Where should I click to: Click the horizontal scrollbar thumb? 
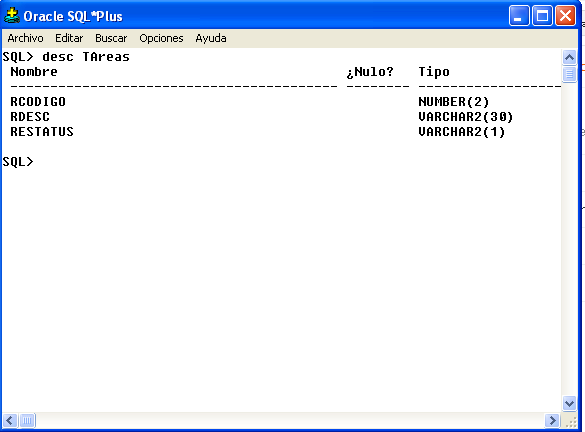tap(27, 420)
